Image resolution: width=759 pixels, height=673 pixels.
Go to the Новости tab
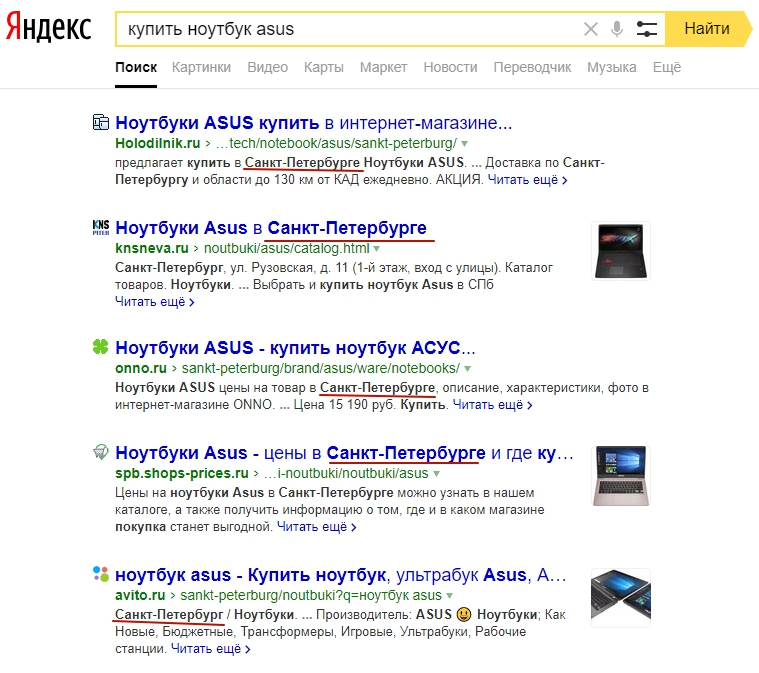point(450,67)
